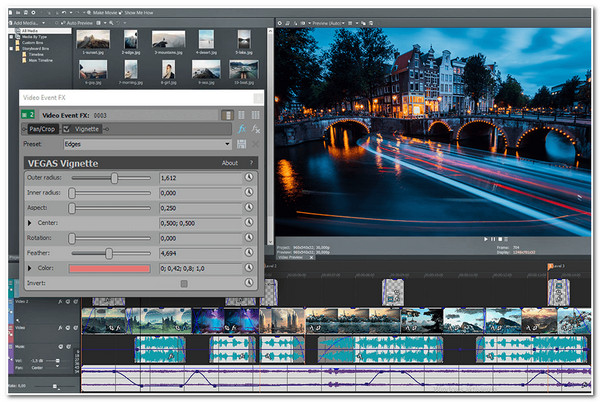Click the animate clock icon for Center
600x402 pixels.
249,222
